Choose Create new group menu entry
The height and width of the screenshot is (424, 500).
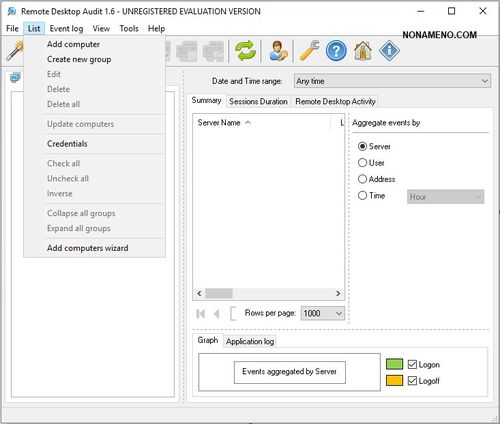click(x=95, y=59)
